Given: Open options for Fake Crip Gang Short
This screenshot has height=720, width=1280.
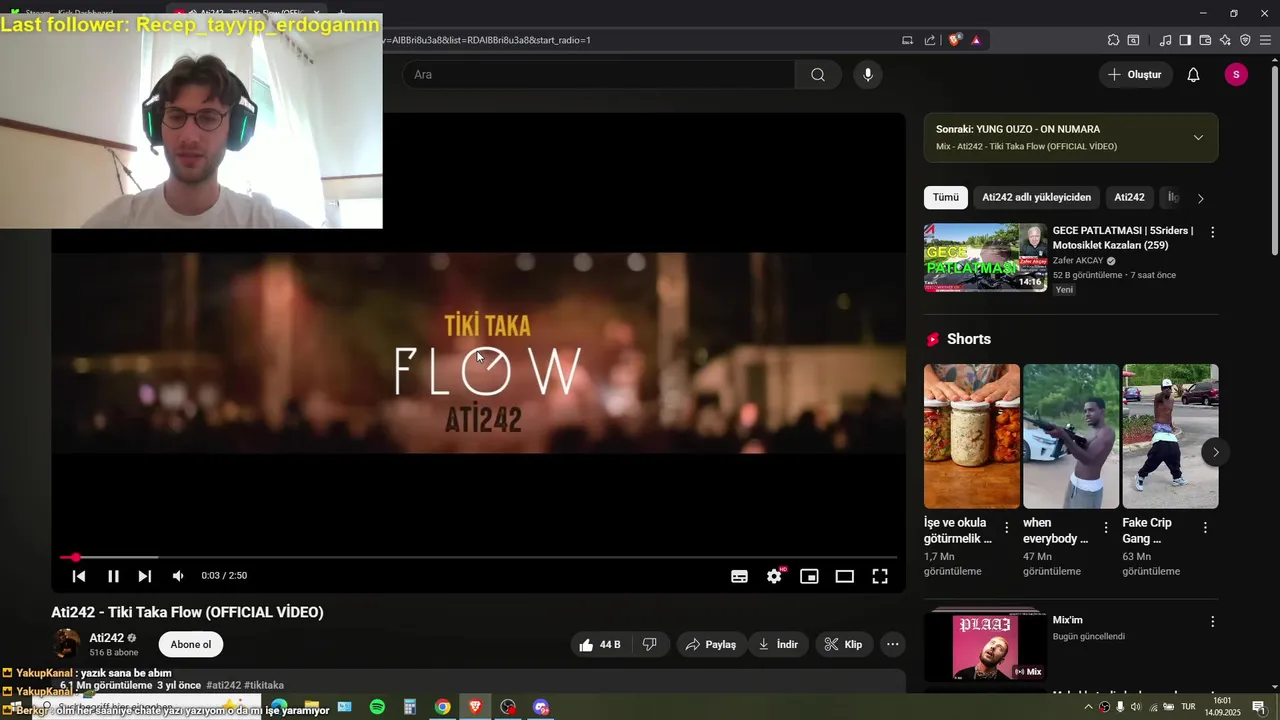Looking at the screenshot, I should coord(1205,528).
